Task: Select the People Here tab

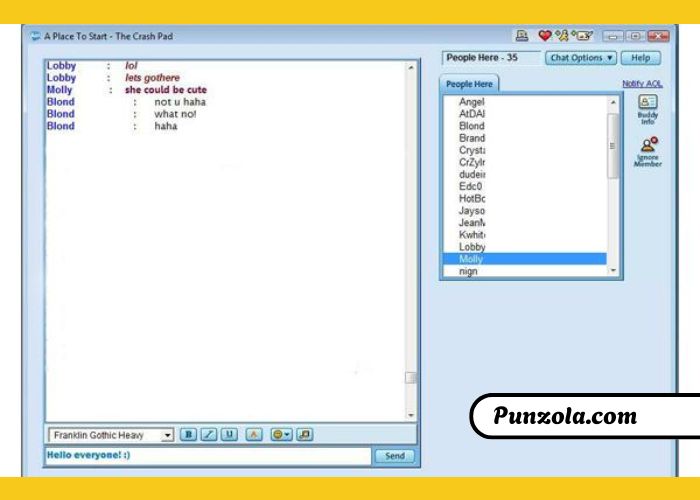Action: 470,85
